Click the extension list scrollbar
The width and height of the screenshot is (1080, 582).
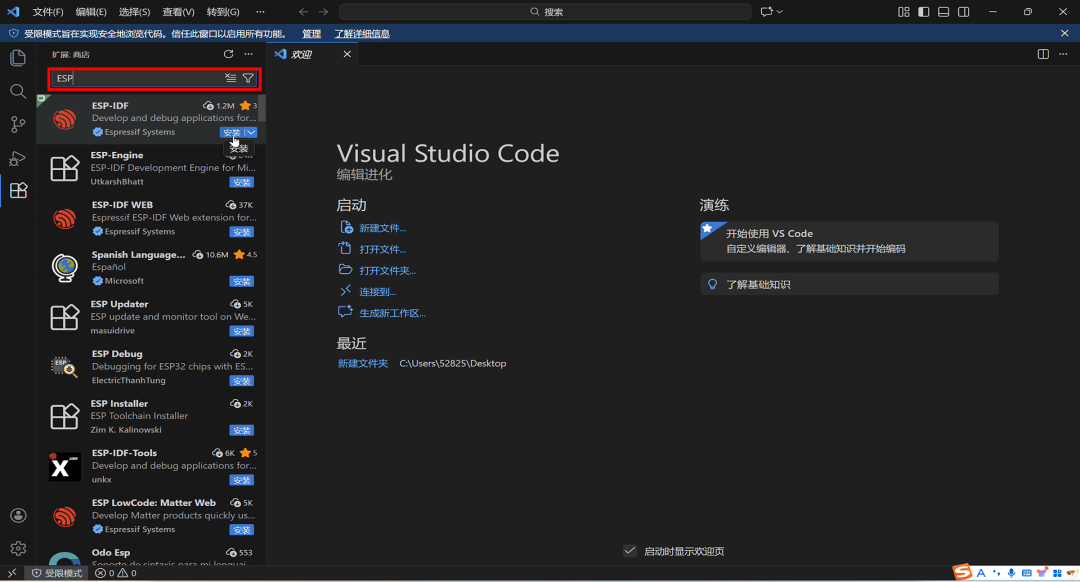click(262, 109)
